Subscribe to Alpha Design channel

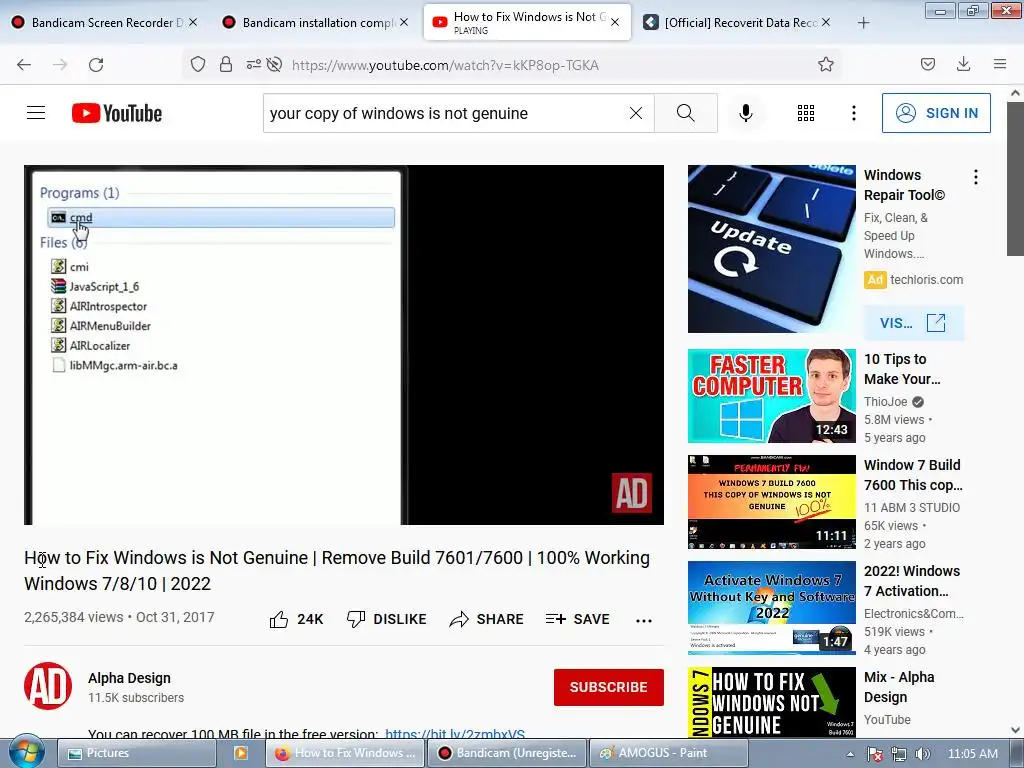(x=609, y=687)
